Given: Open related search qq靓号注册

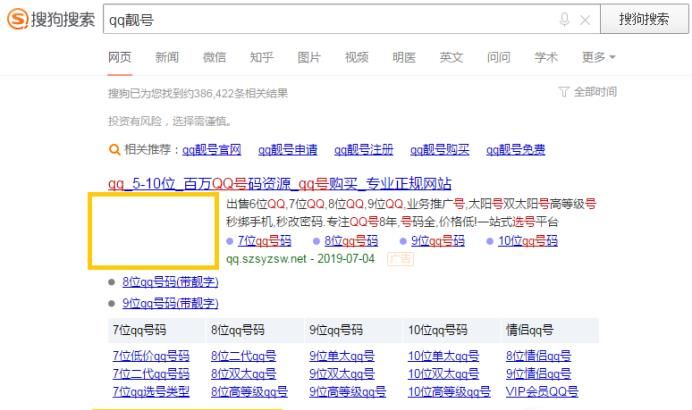Looking at the screenshot, I should pyautogui.click(x=364, y=150).
